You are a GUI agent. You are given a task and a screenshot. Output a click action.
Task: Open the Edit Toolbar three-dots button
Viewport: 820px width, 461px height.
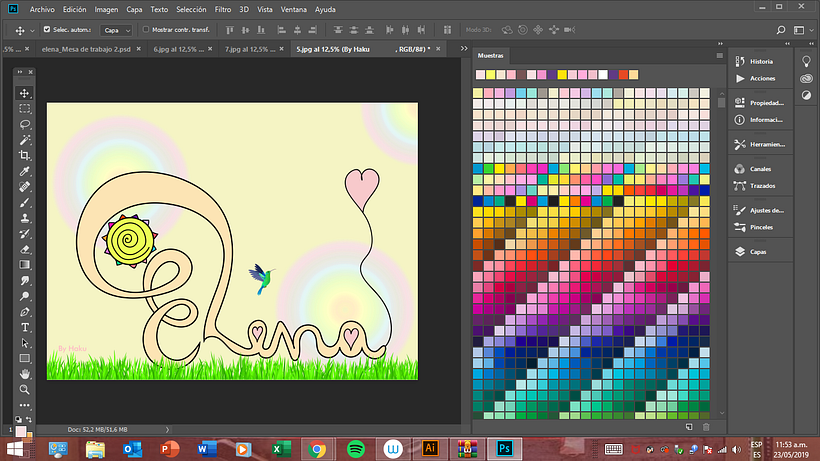25,405
